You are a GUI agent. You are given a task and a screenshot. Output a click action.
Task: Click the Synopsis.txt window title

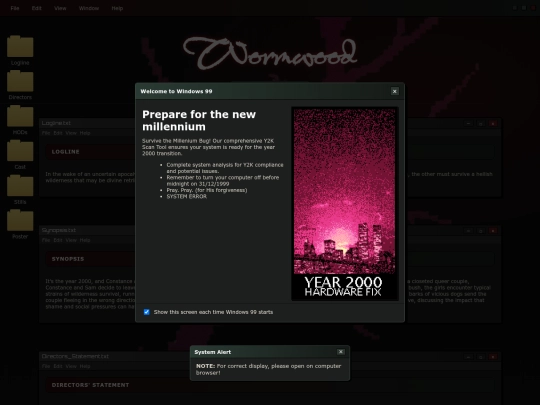[x=59, y=230]
